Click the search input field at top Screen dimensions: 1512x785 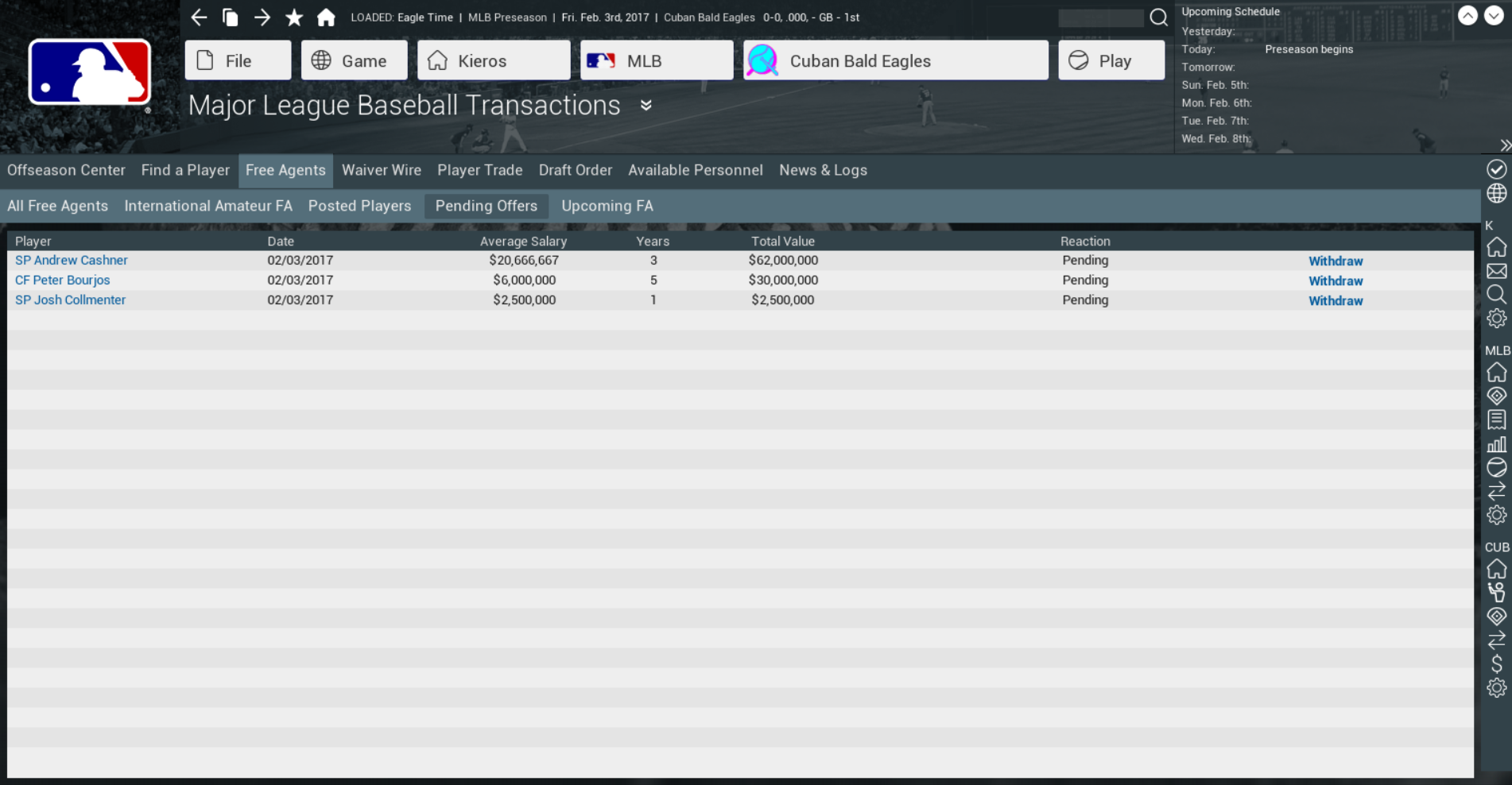point(1101,17)
